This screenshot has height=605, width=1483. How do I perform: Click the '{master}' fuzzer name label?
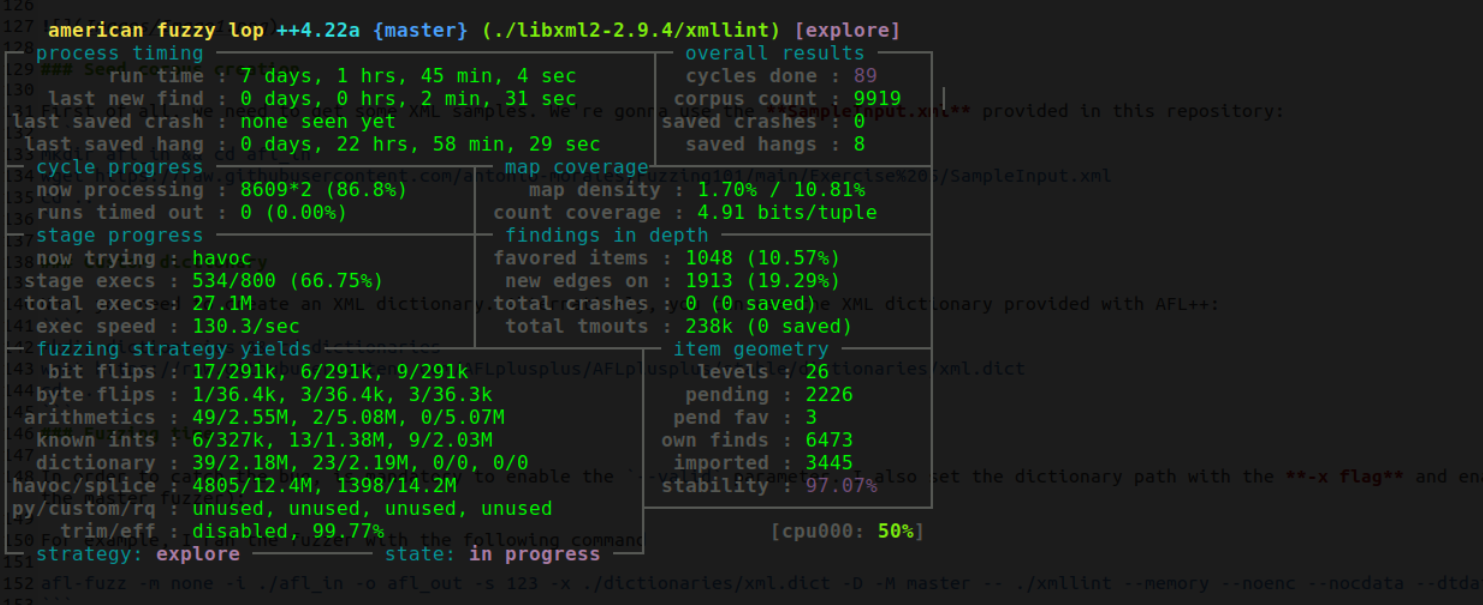point(420,30)
